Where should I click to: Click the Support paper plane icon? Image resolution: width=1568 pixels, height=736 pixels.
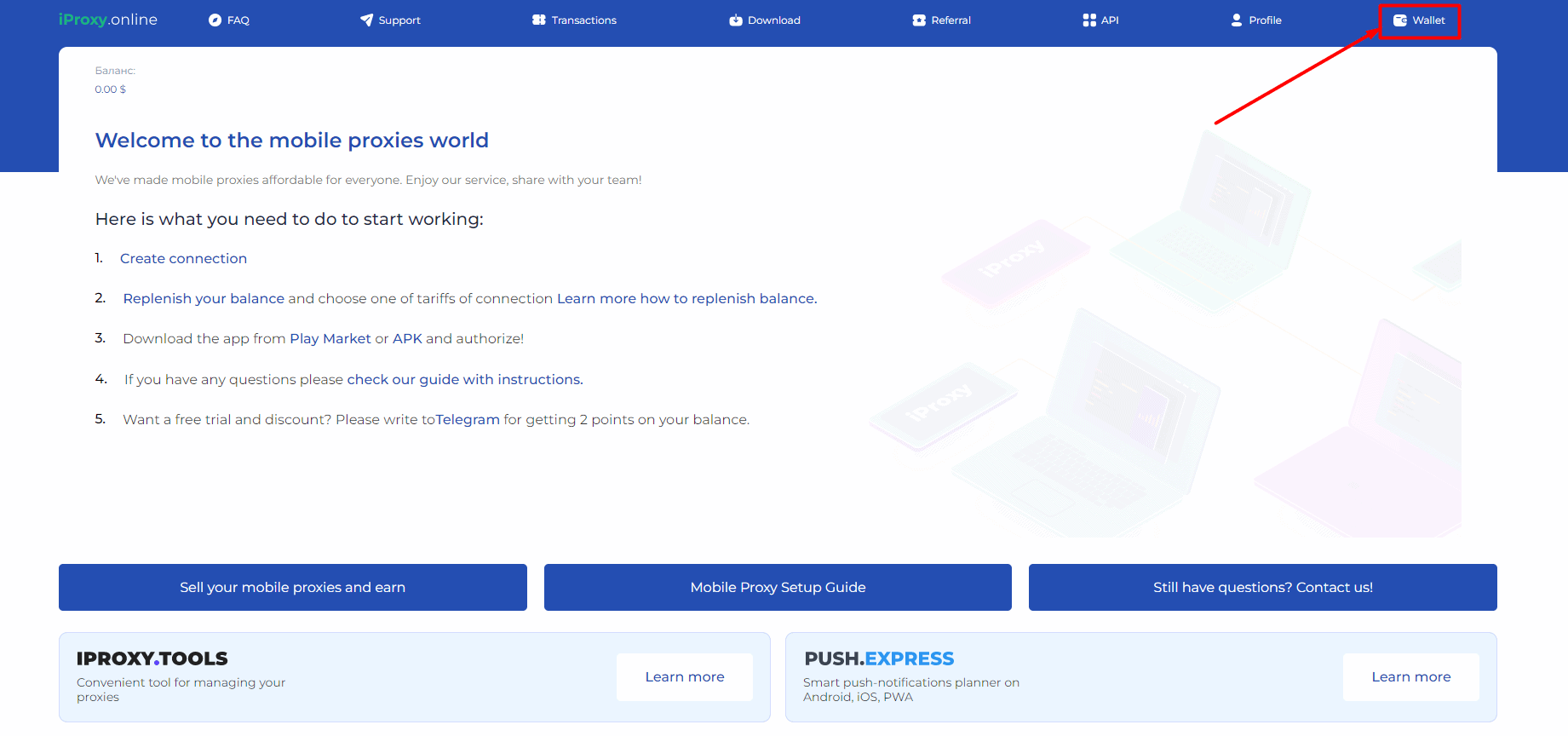366,20
